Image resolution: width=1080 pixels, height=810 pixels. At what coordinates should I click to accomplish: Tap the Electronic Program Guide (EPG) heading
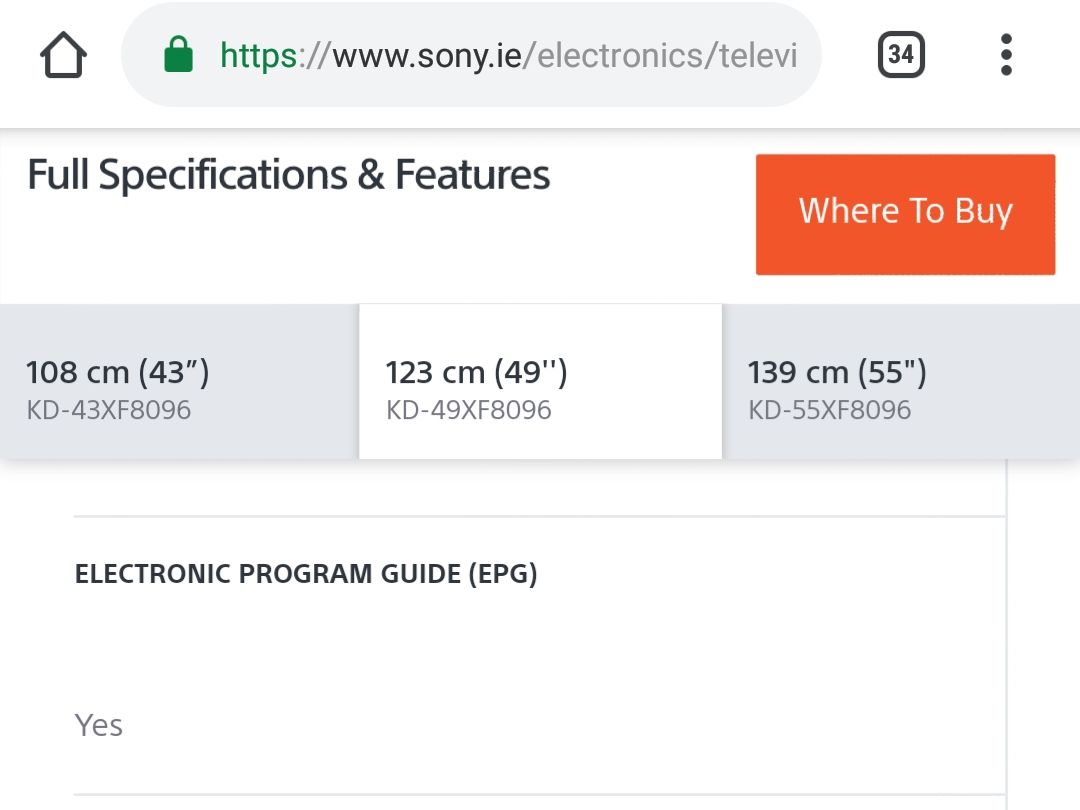point(306,575)
